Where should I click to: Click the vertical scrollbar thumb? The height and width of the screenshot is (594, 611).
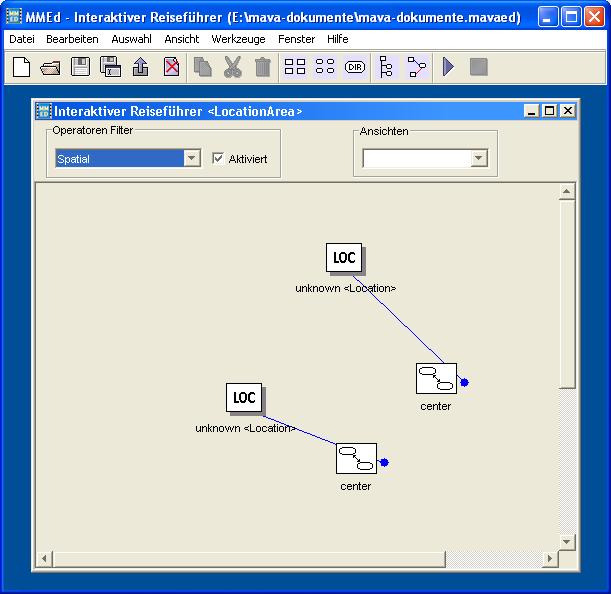(567, 294)
